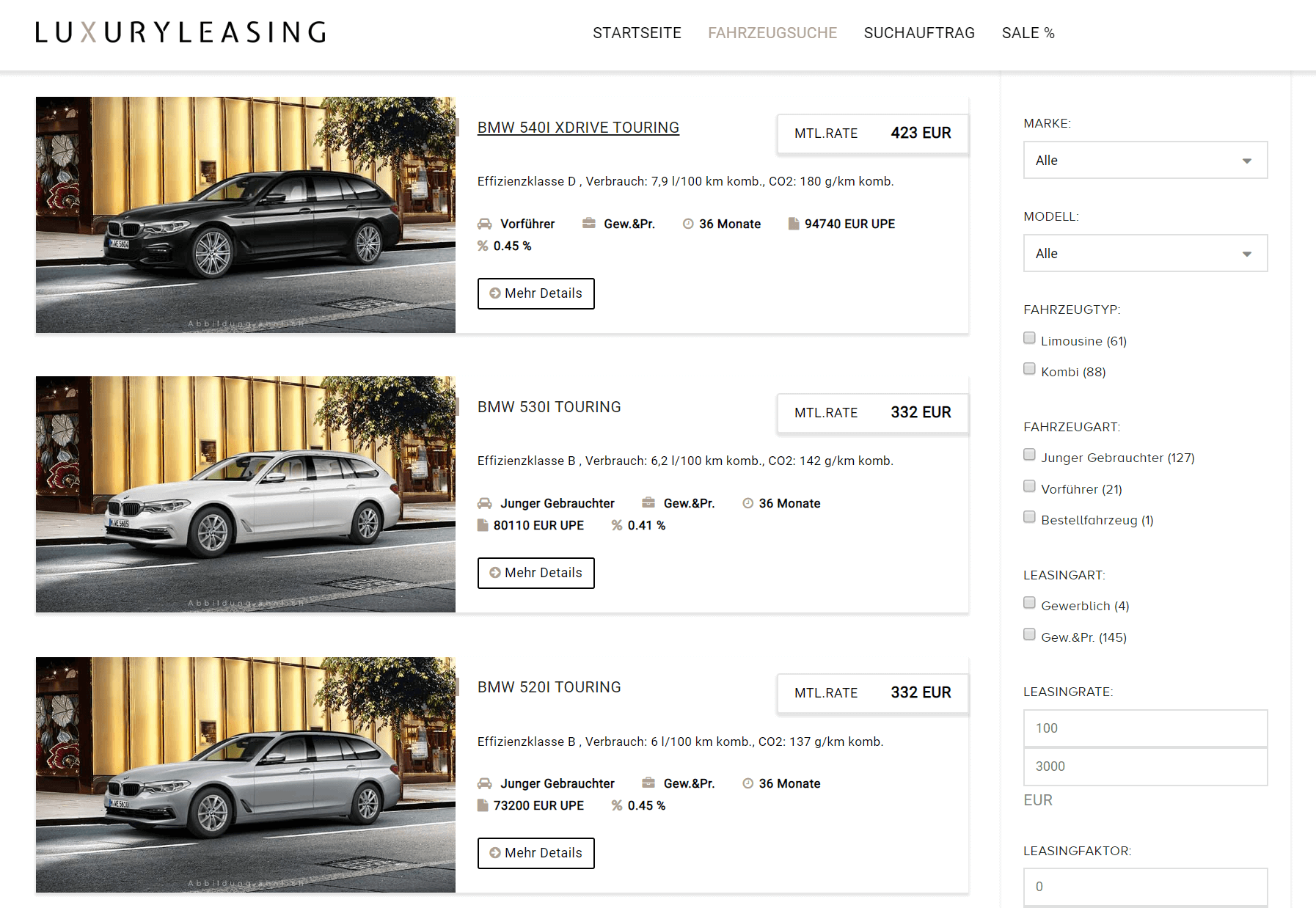1316x908 pixels.
Task: Click the CO2: 137 g/km consumption line
Action: (680, 742)
